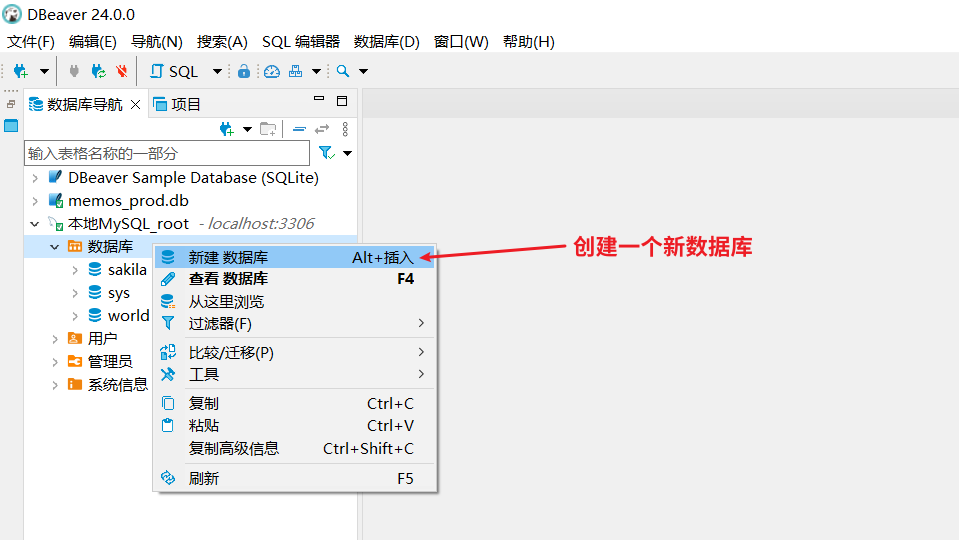Open navigator new connection dropdown arrow
The width and height of the screenshot is (959, 540).
[x=247, y=129]
